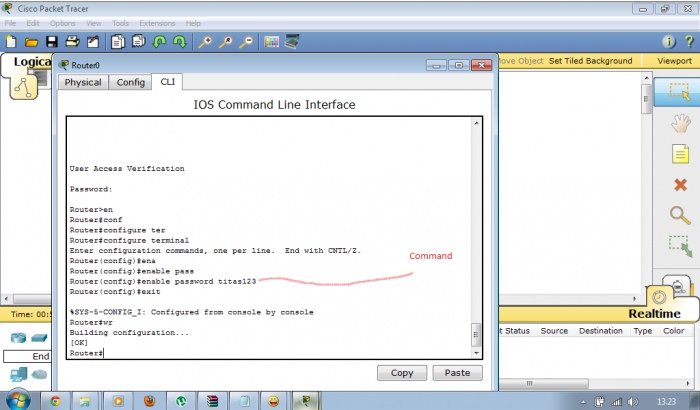Screen dimensions: 700x410
Task: Click the Help question mark icon
Action: 689,42
